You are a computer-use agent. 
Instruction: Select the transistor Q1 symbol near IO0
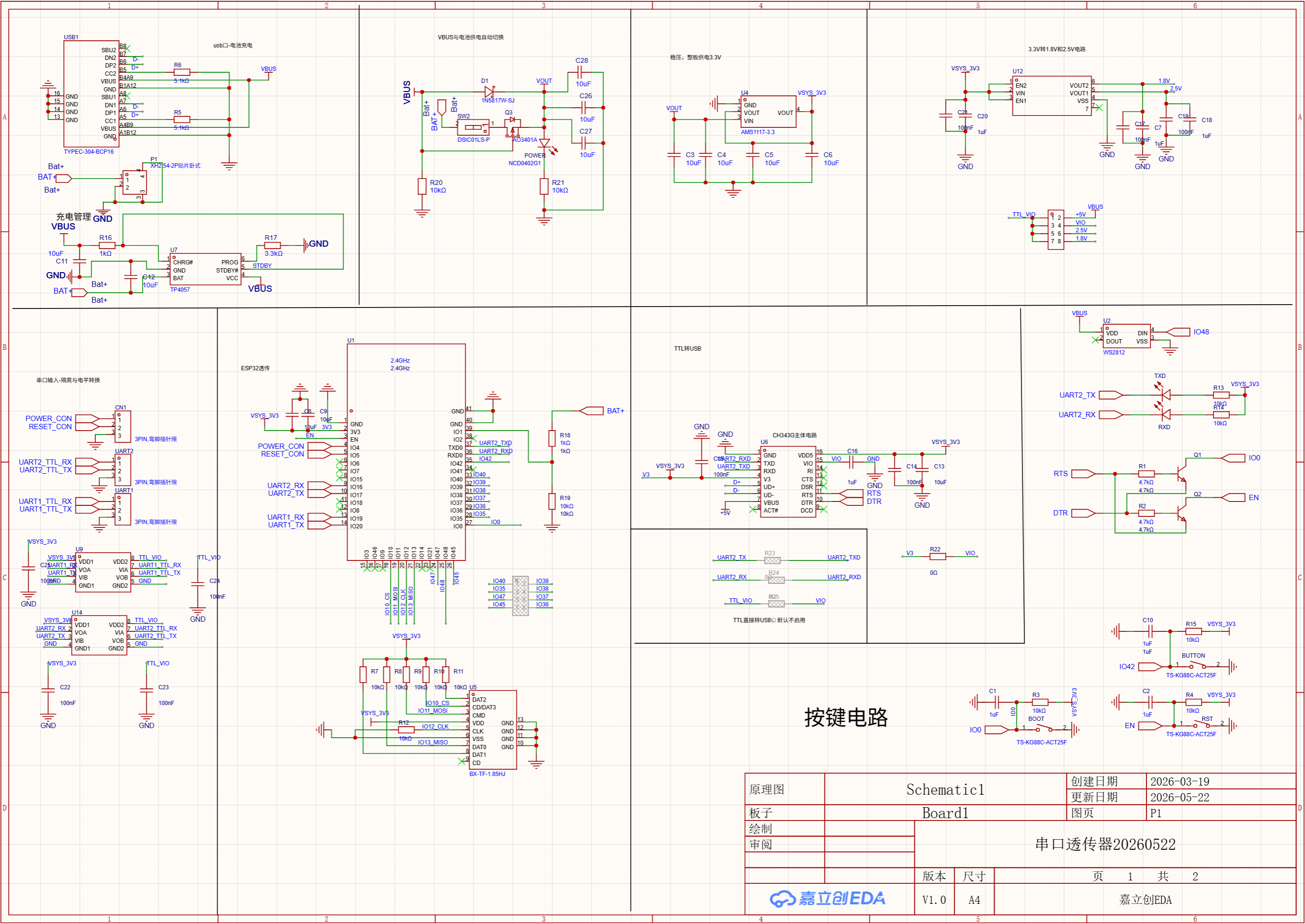click(1182, 473)
